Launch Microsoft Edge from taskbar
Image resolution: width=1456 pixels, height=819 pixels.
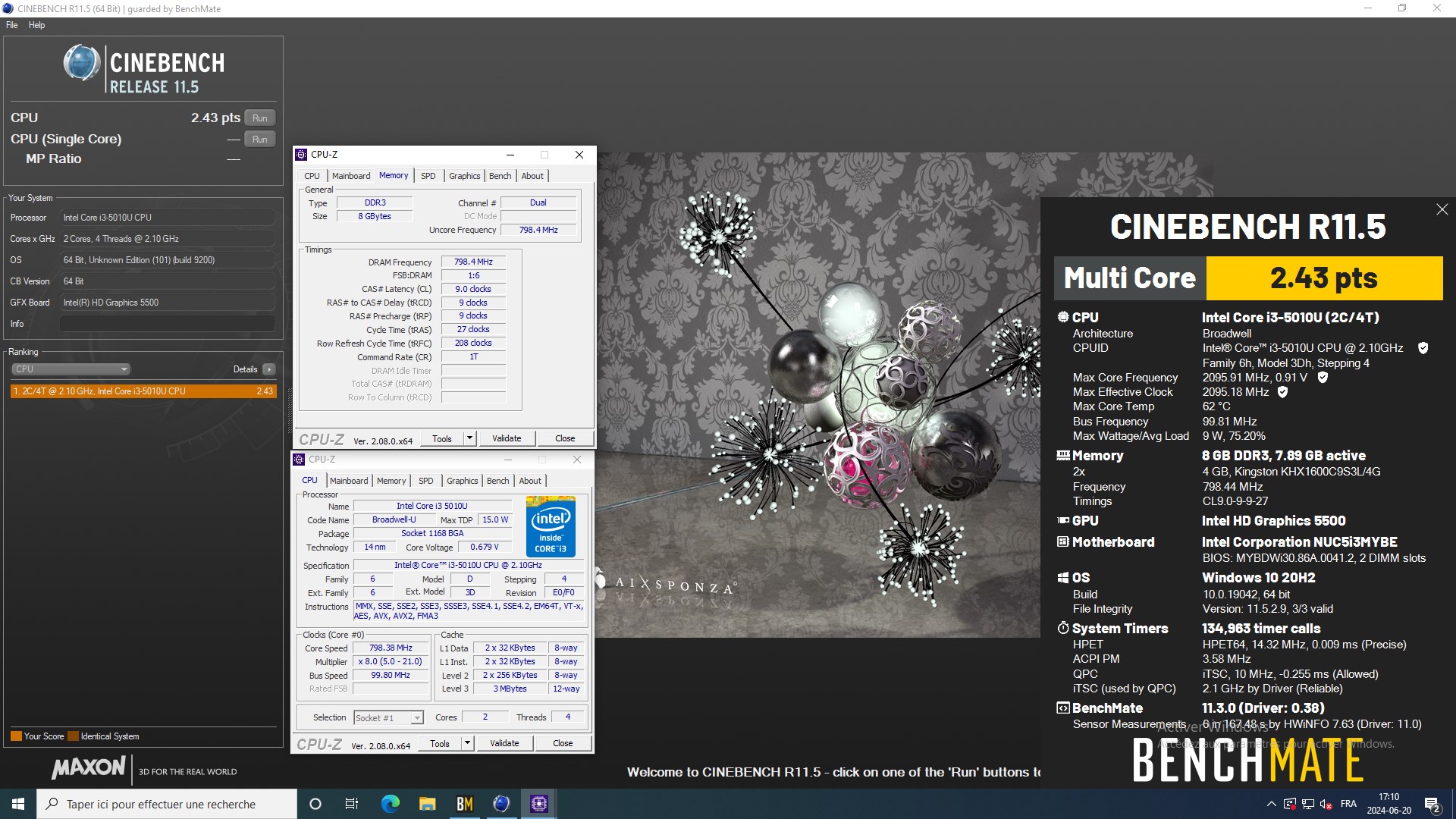coord(390,804)
